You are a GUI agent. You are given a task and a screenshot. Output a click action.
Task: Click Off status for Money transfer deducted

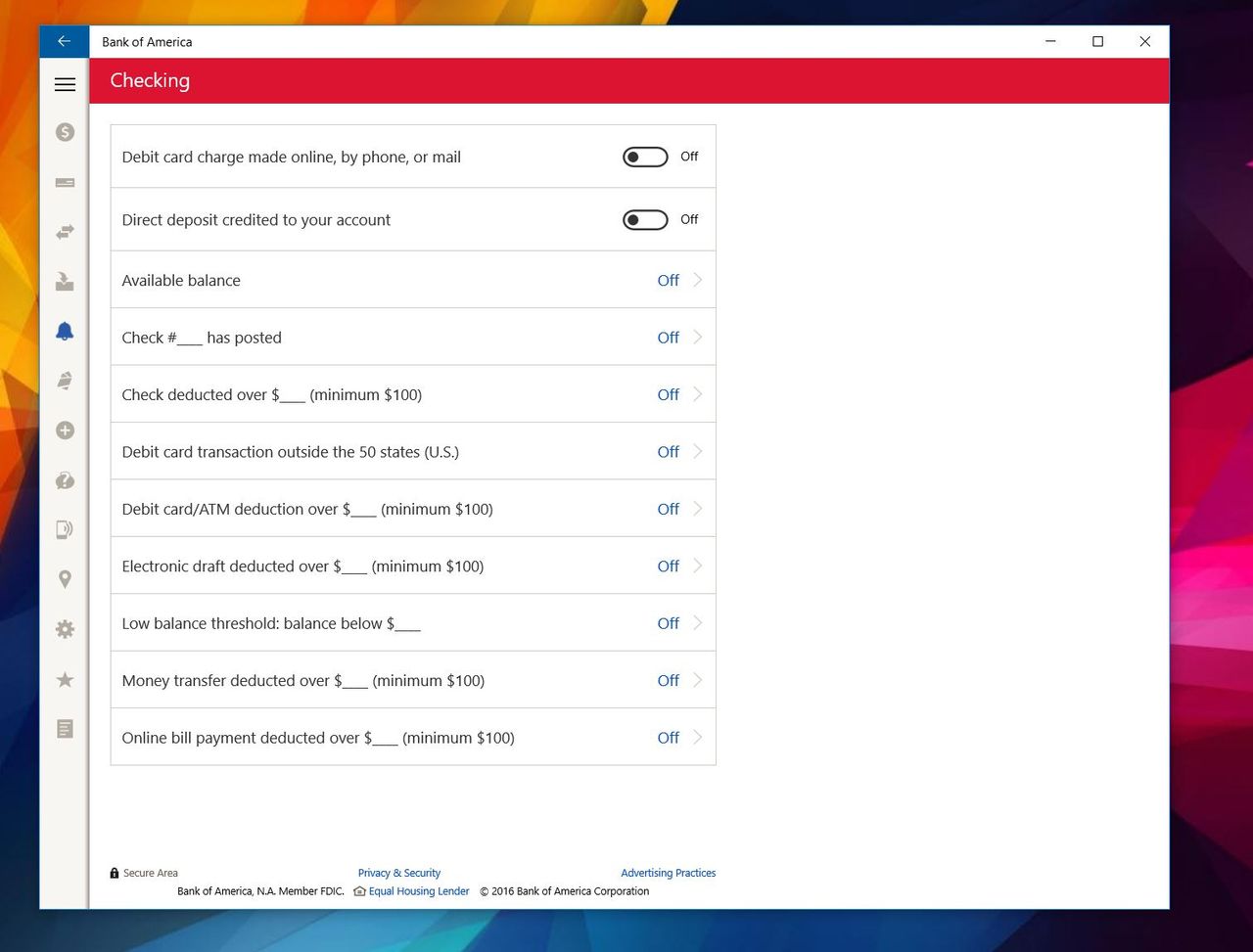click(x=668, y=681)
